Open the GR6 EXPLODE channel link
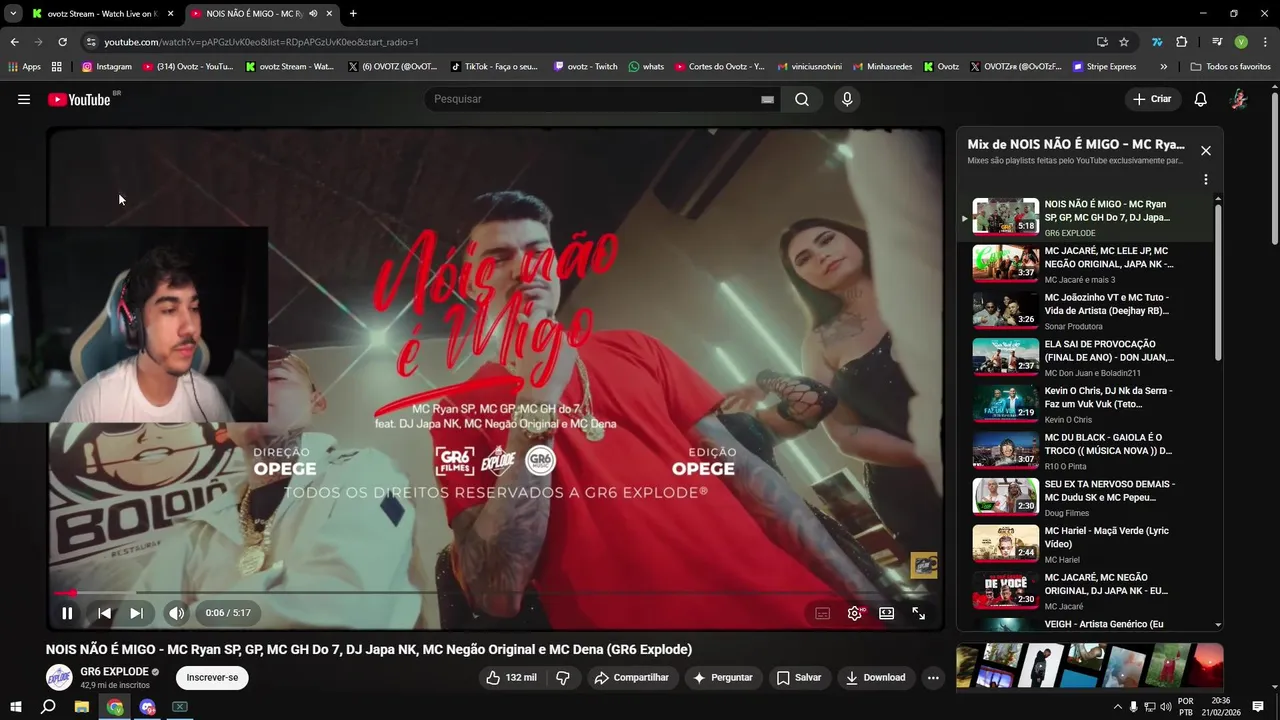Screen dimensions: 1280x720 pyautogui.click(x=114, y=671)
